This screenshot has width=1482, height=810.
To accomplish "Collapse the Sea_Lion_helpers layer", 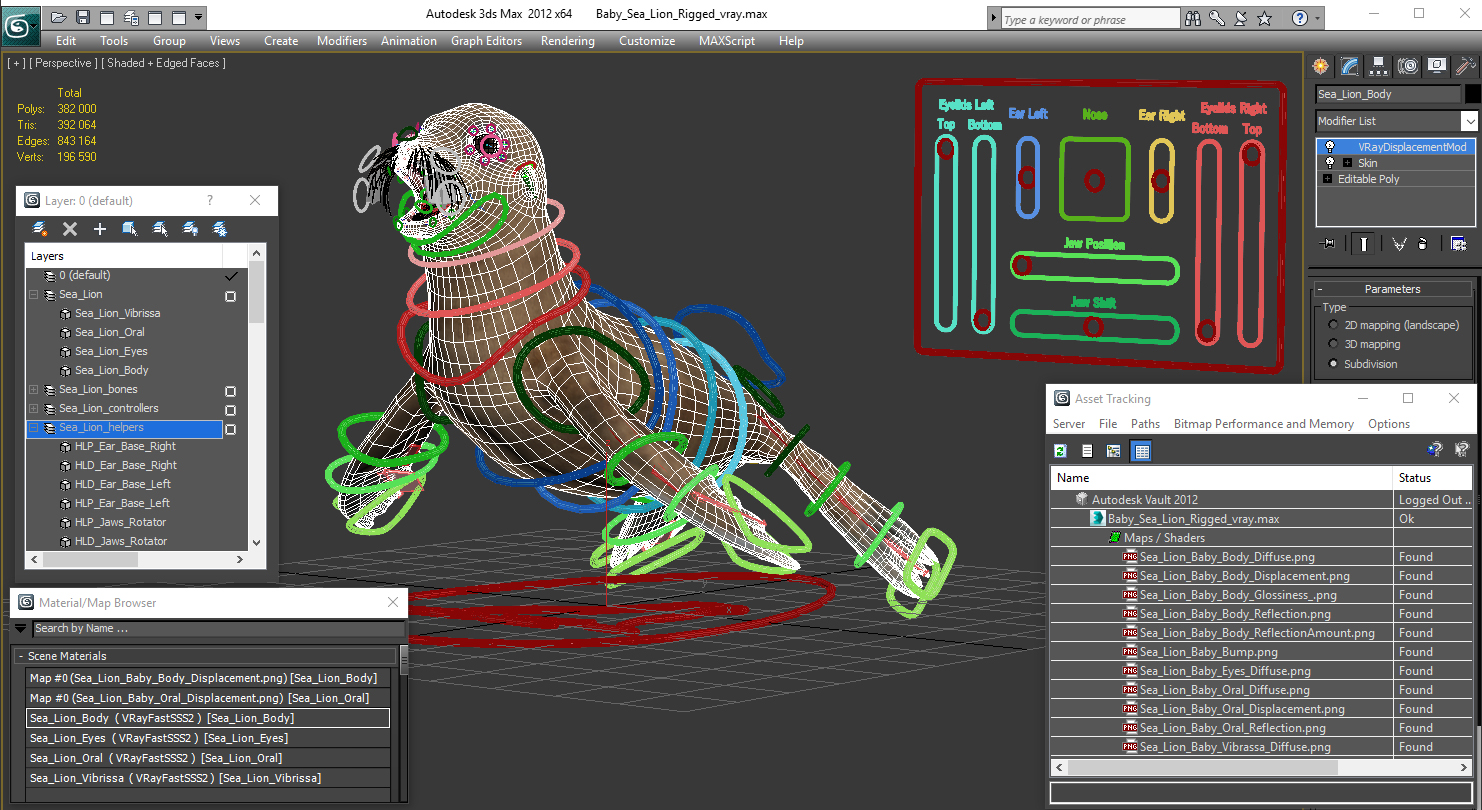I will [x=34, y=428].
